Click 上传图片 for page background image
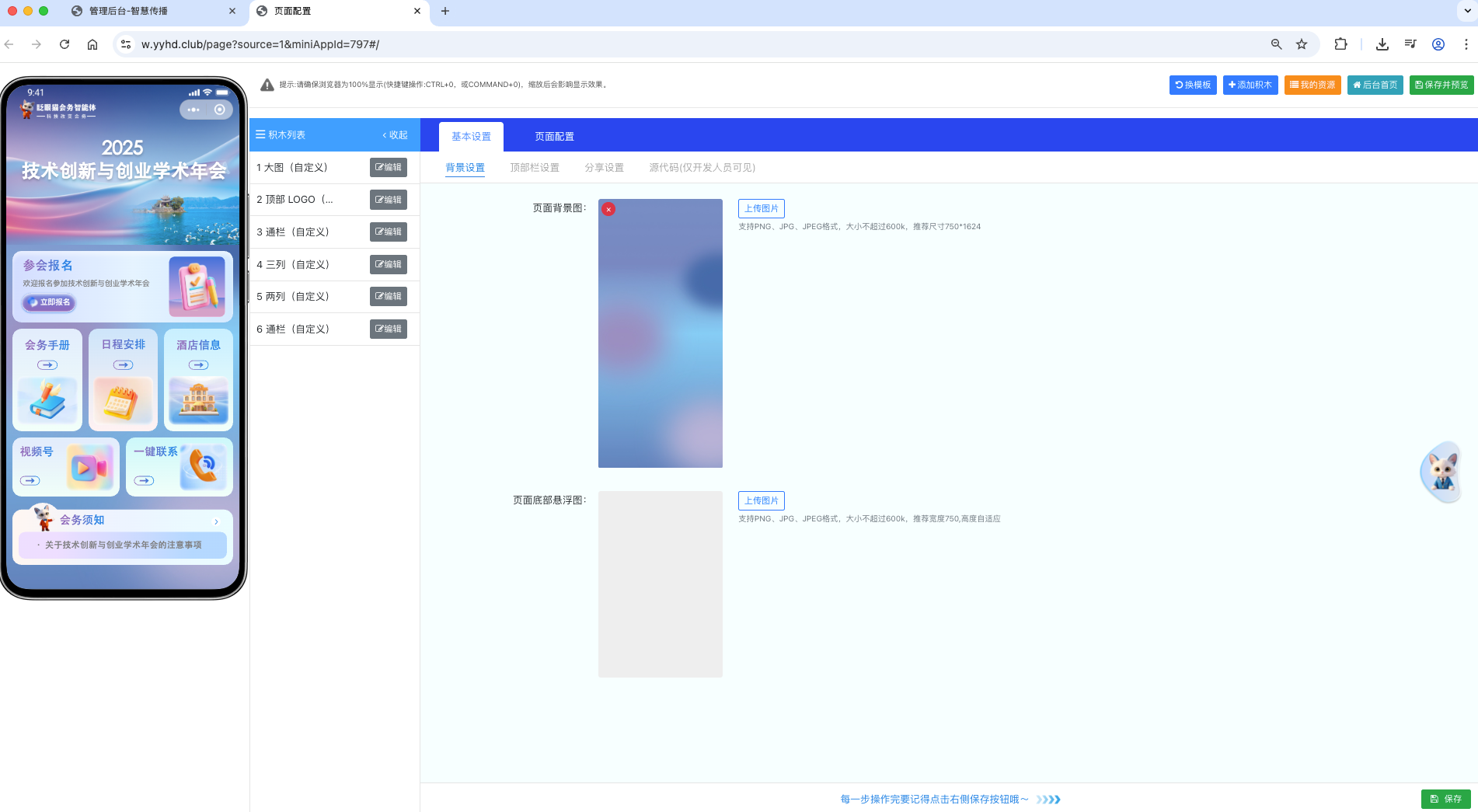The width and height of the screenshot is (1478, 812). point(761,208)
